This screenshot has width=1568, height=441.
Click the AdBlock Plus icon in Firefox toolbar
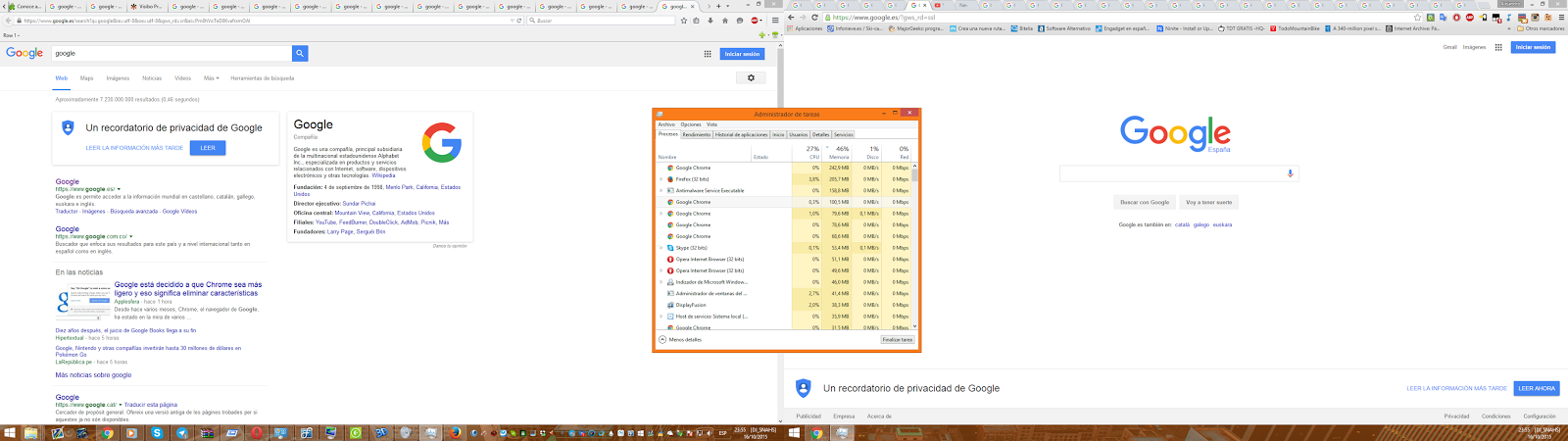coord(756,20)
